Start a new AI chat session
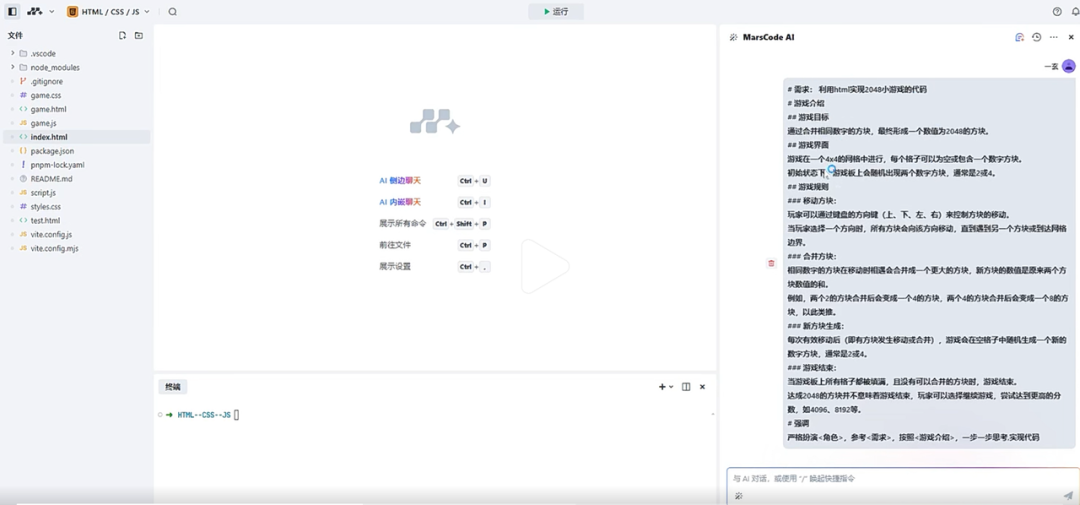The width and height of the screenshot is (1080, 505). click(x=1019, y=37)
